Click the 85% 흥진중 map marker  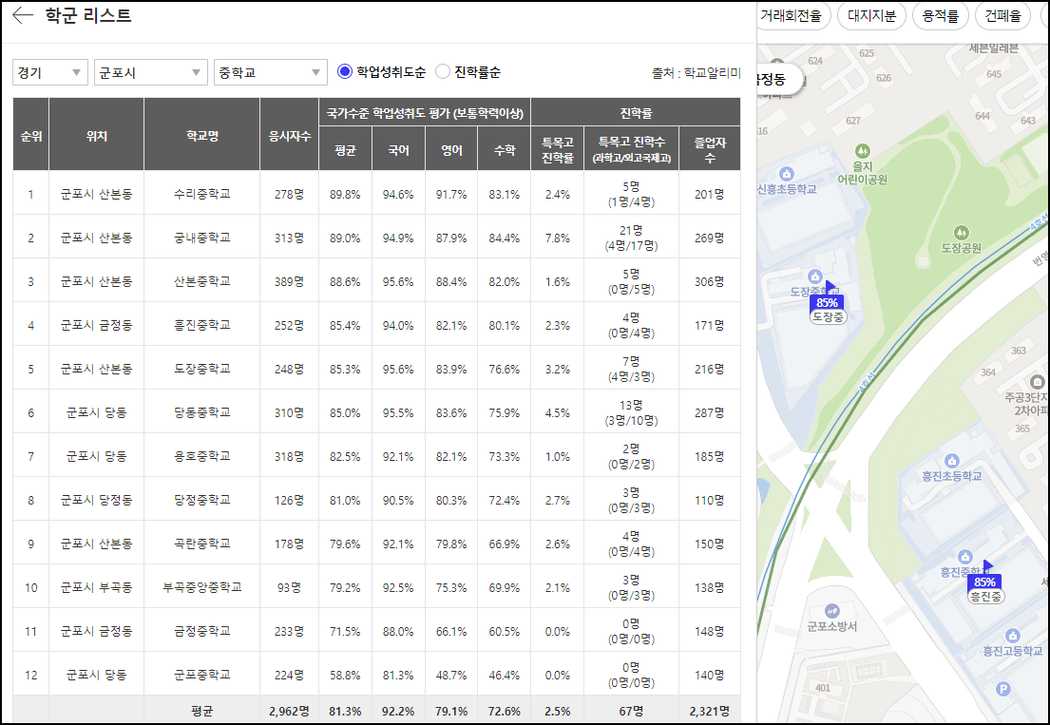[x=985, y=582]
